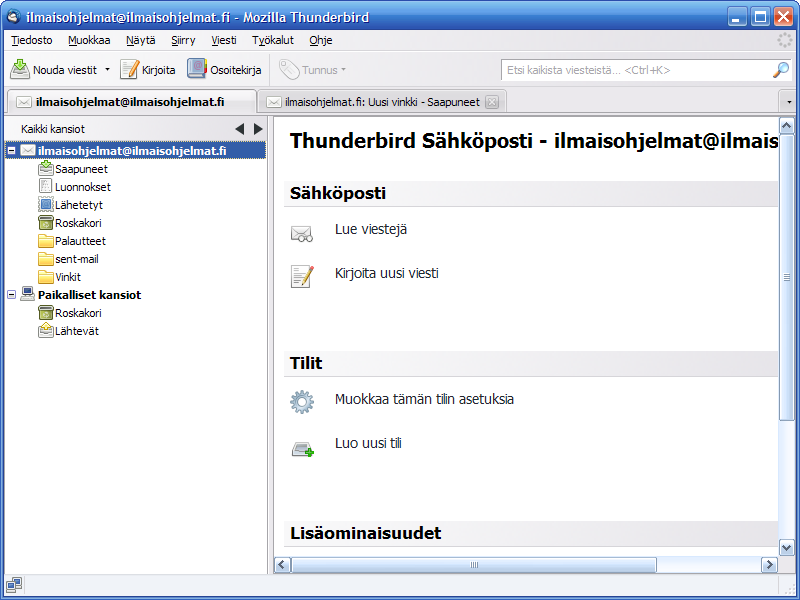Select the Luonnokset folder label
The width and height of the screenshot is (800, 600).
click(x=83, y=187)
